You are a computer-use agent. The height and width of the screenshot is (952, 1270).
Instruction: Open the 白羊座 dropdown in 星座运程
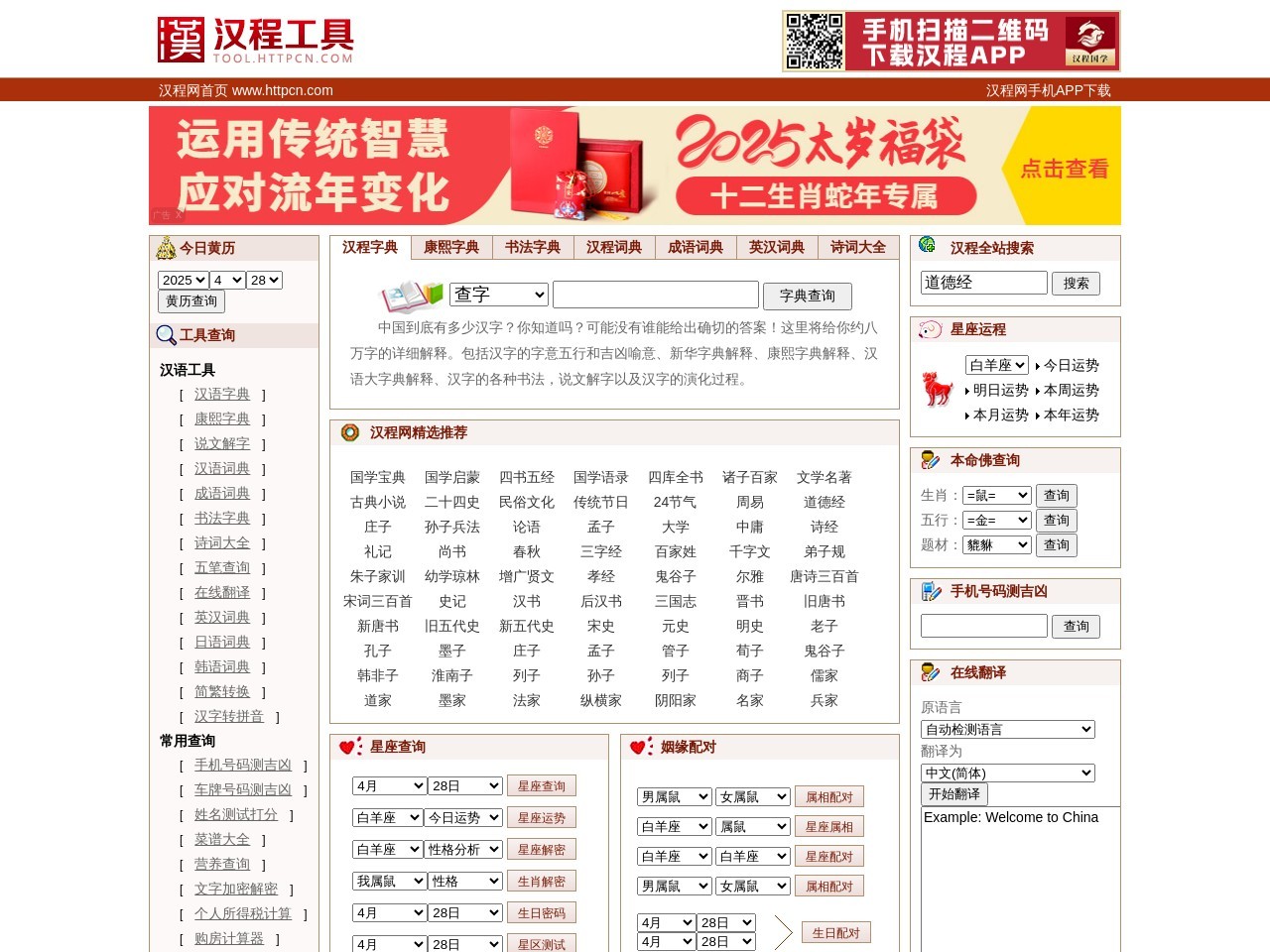pos(997,365)
